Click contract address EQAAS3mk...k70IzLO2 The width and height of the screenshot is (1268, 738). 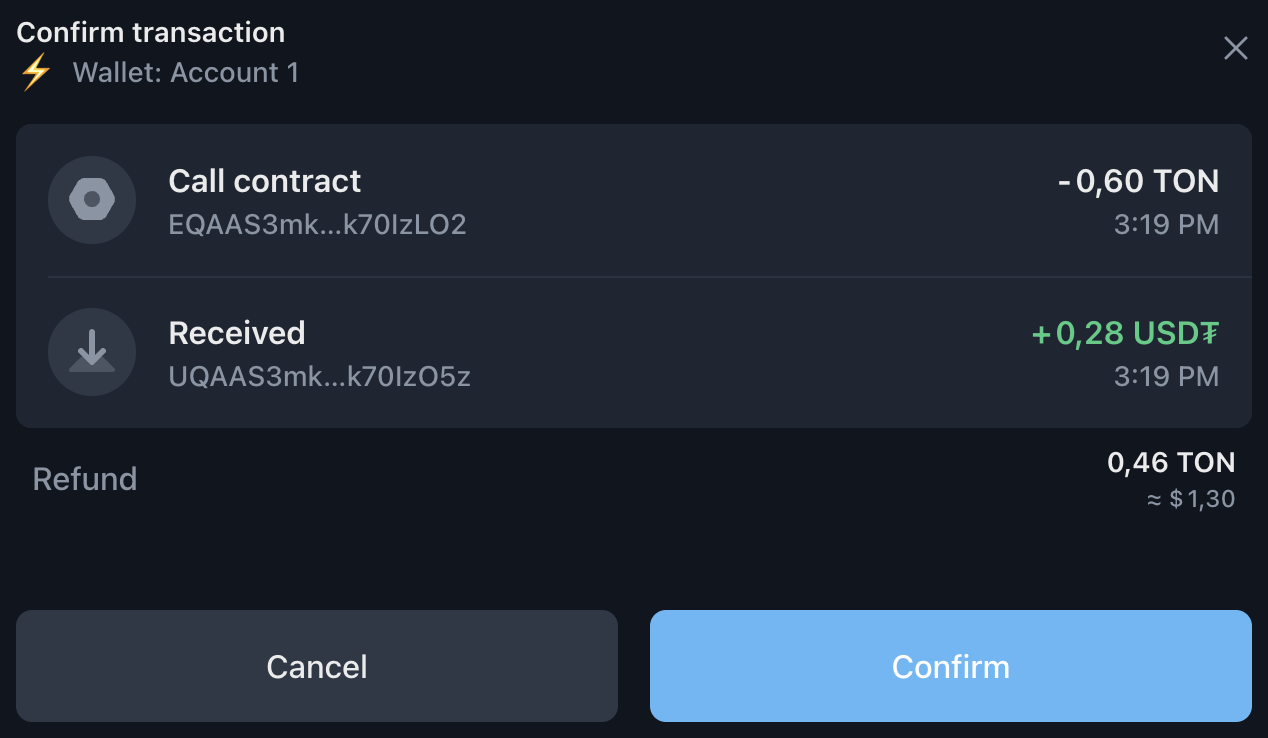(317, 224)
